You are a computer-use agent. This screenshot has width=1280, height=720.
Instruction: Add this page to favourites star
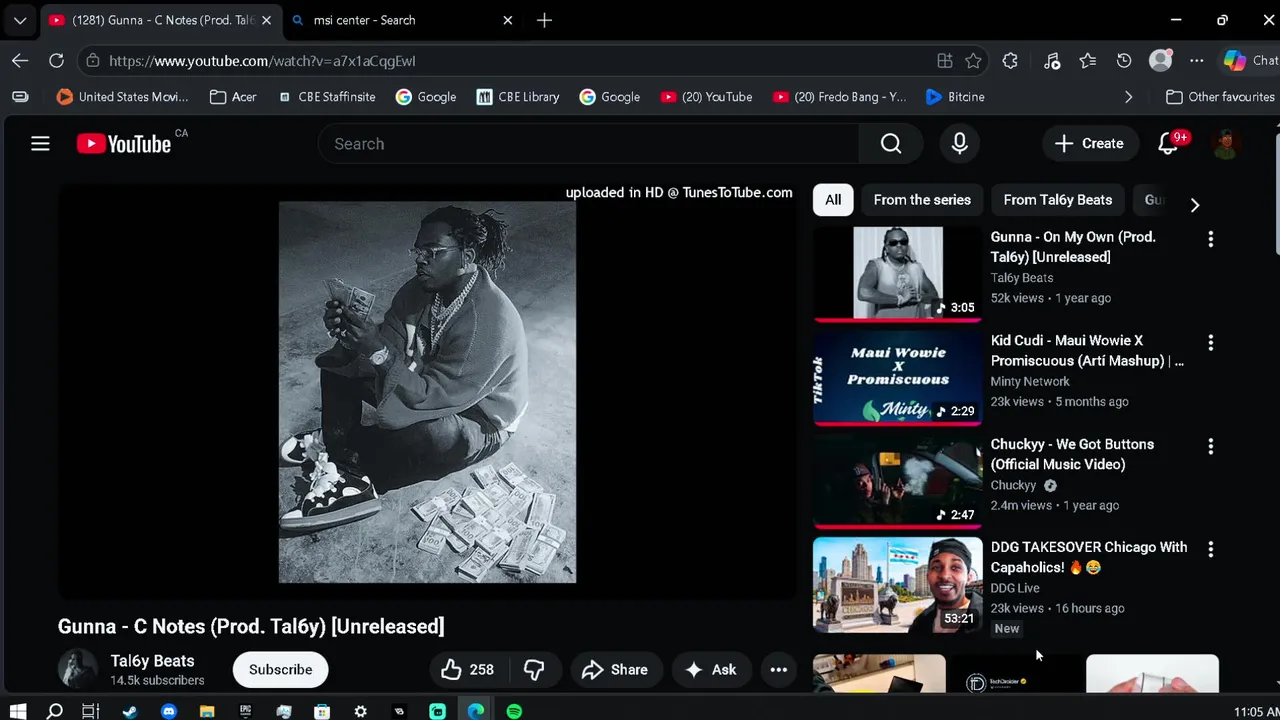point(973,61)
